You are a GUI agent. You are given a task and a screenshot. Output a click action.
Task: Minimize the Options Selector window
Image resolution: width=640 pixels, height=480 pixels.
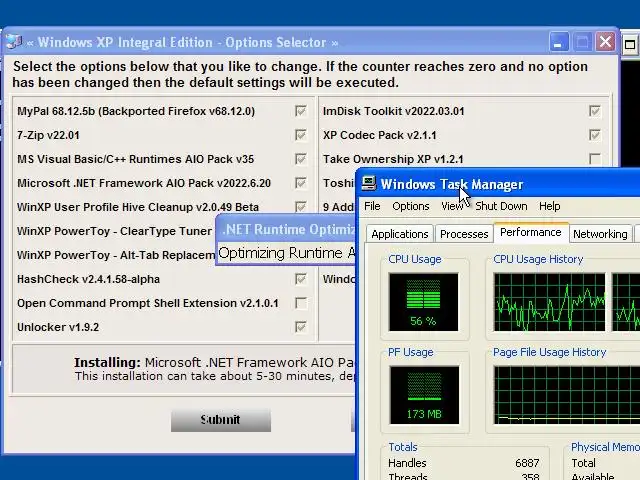tap(558, 42)
